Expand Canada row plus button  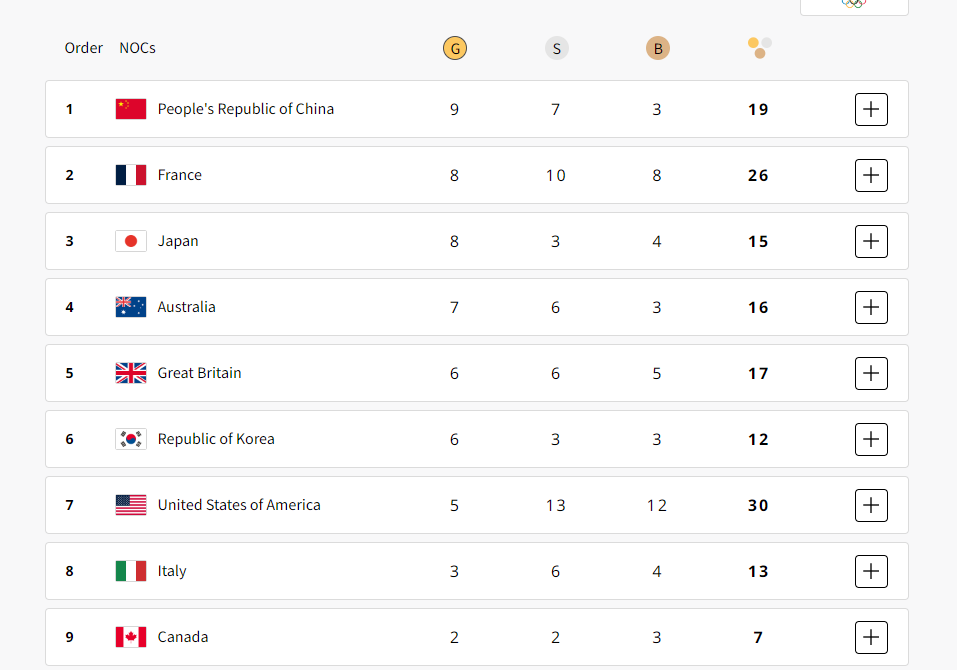[871, 637]
